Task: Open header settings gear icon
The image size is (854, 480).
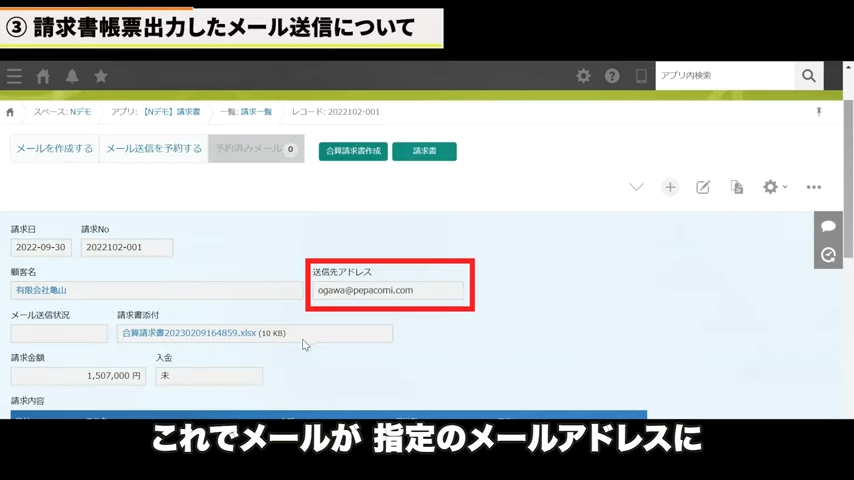Action: 583,76
